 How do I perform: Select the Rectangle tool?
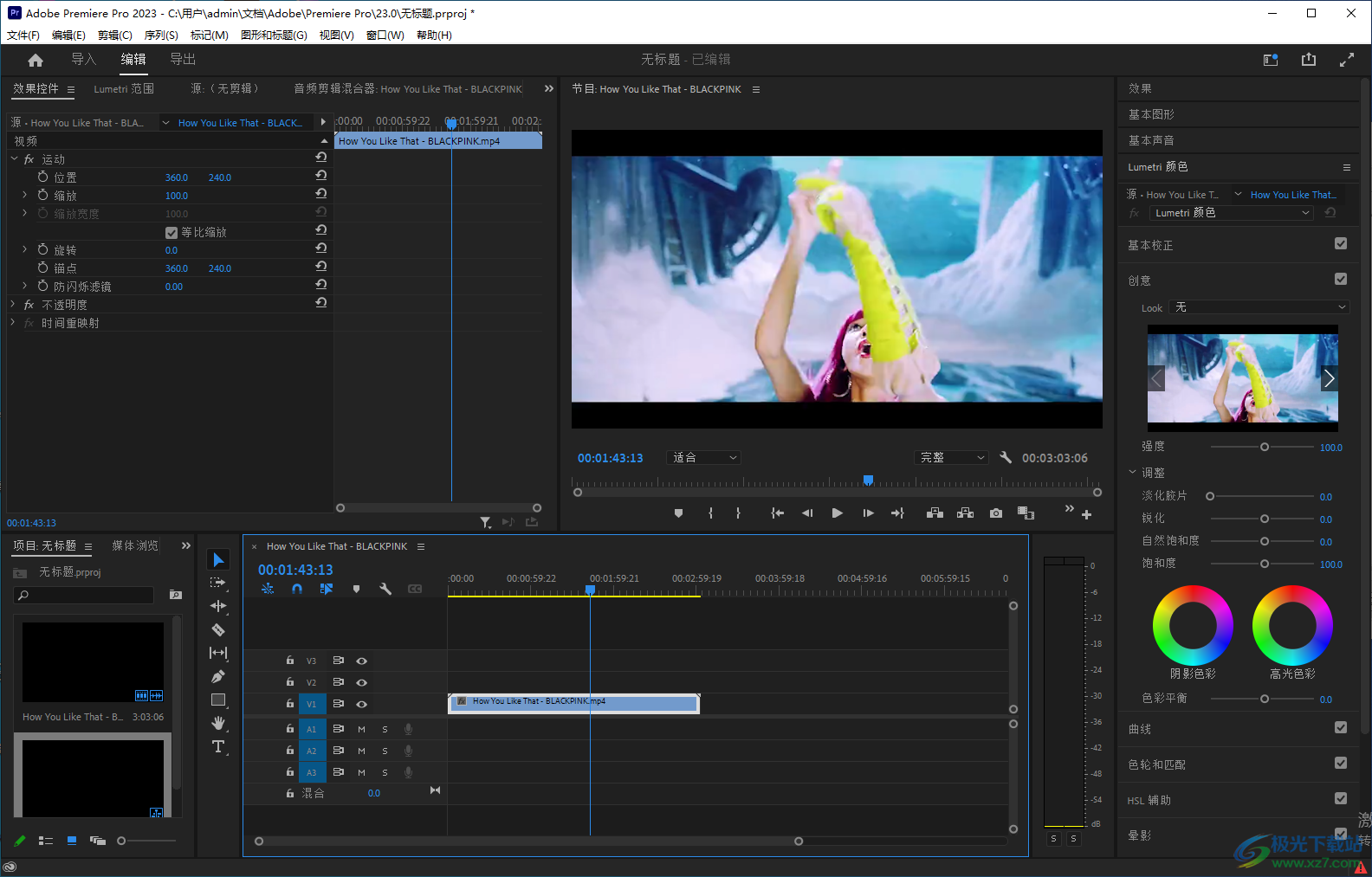(218, 700)
